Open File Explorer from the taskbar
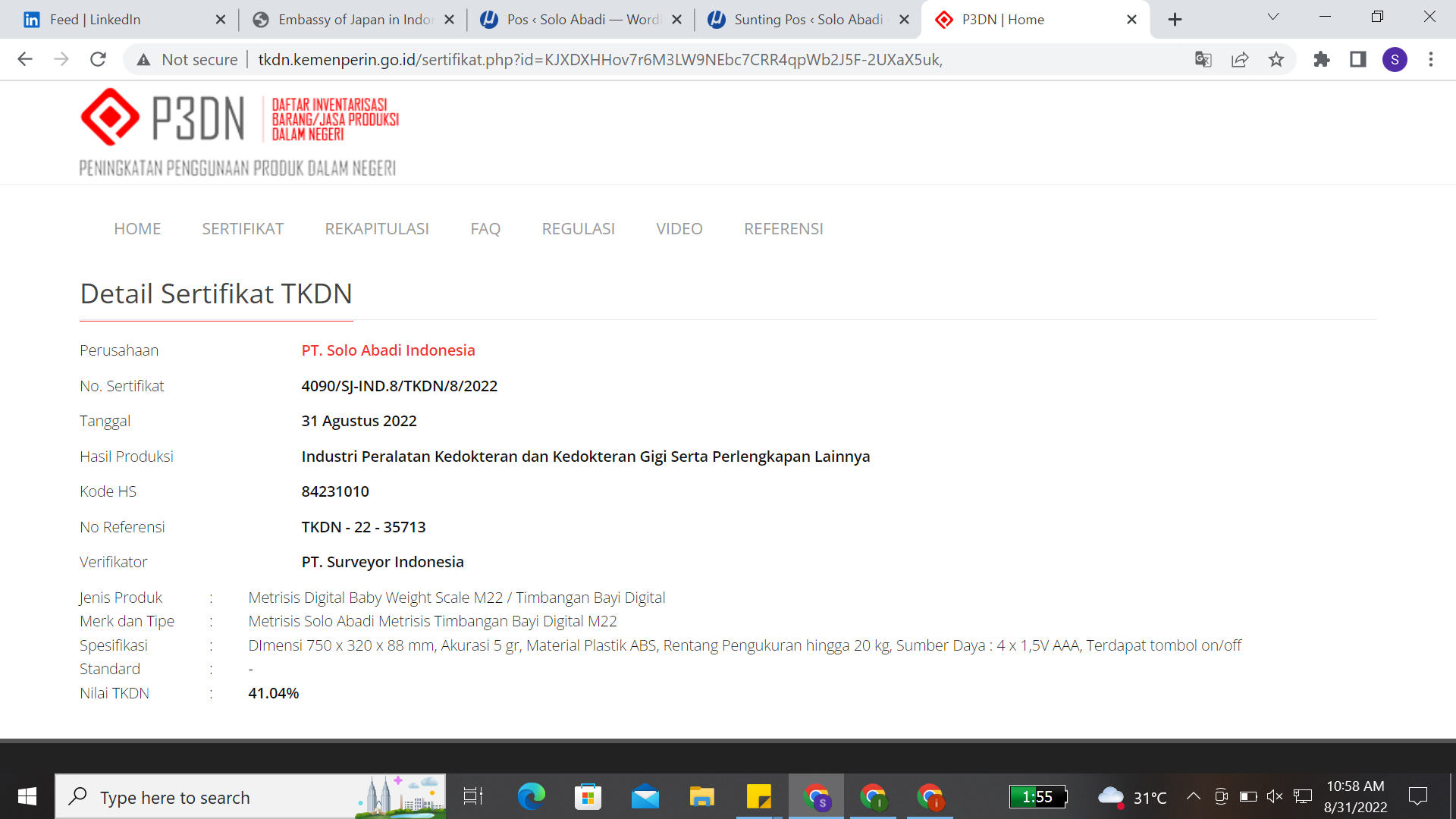Image resolution: width=1456 pixels, height=819 pixels. coord(702,796)
